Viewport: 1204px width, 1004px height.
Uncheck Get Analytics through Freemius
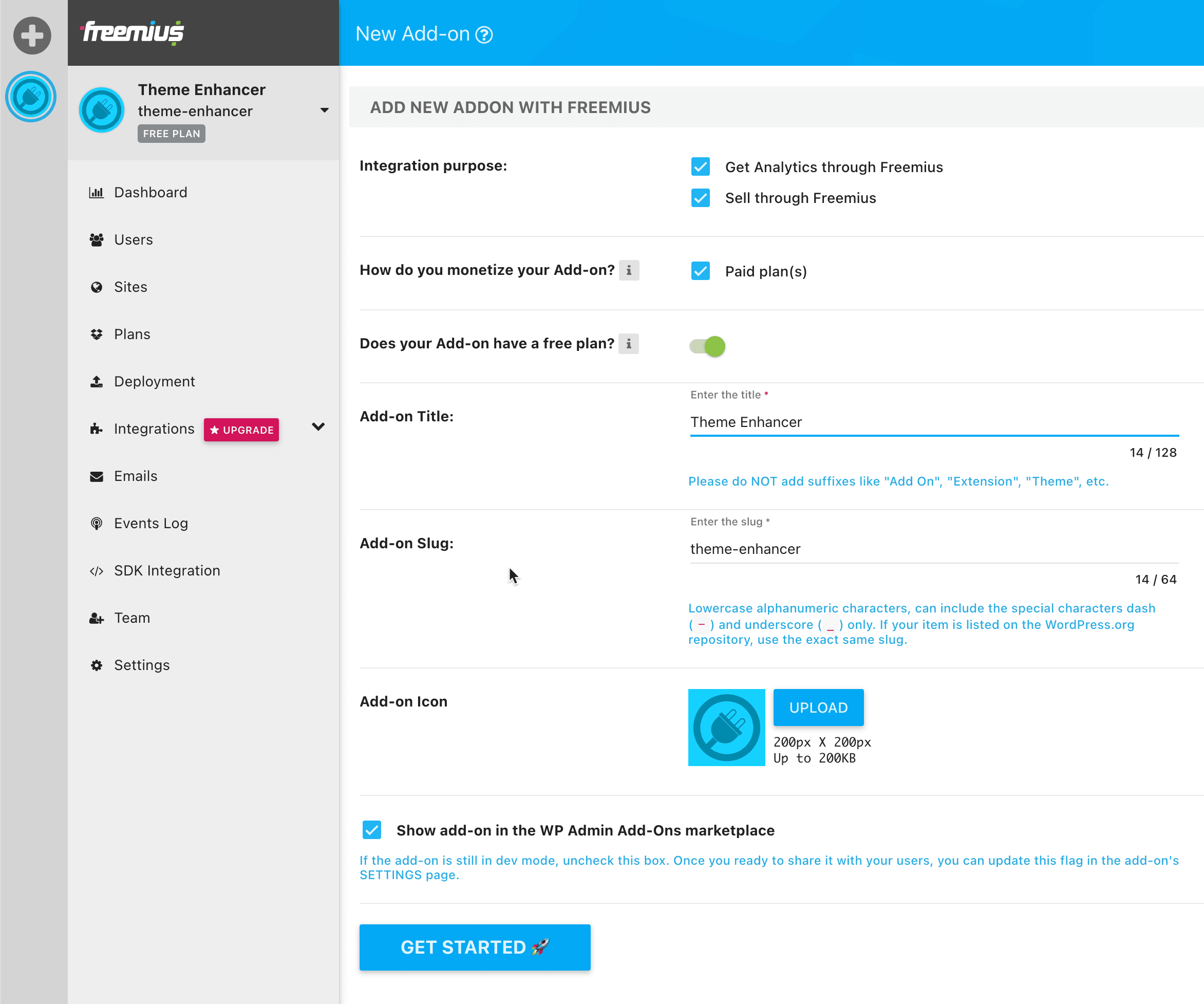coord(700,167)
